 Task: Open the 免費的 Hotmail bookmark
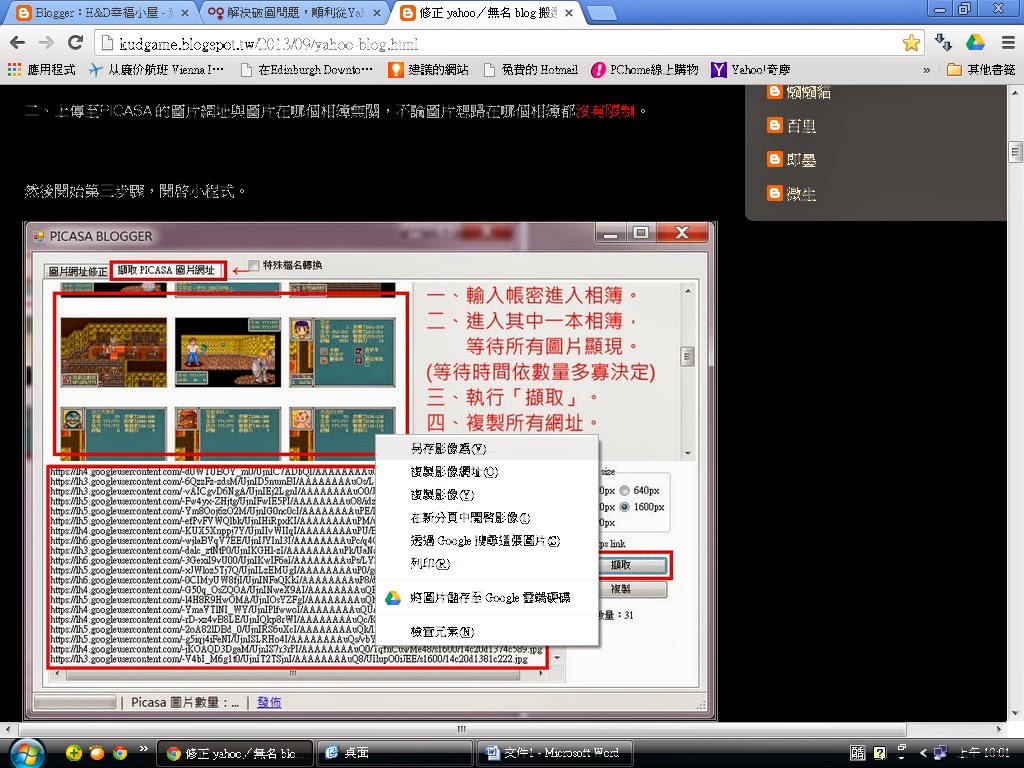click(532, 69)
